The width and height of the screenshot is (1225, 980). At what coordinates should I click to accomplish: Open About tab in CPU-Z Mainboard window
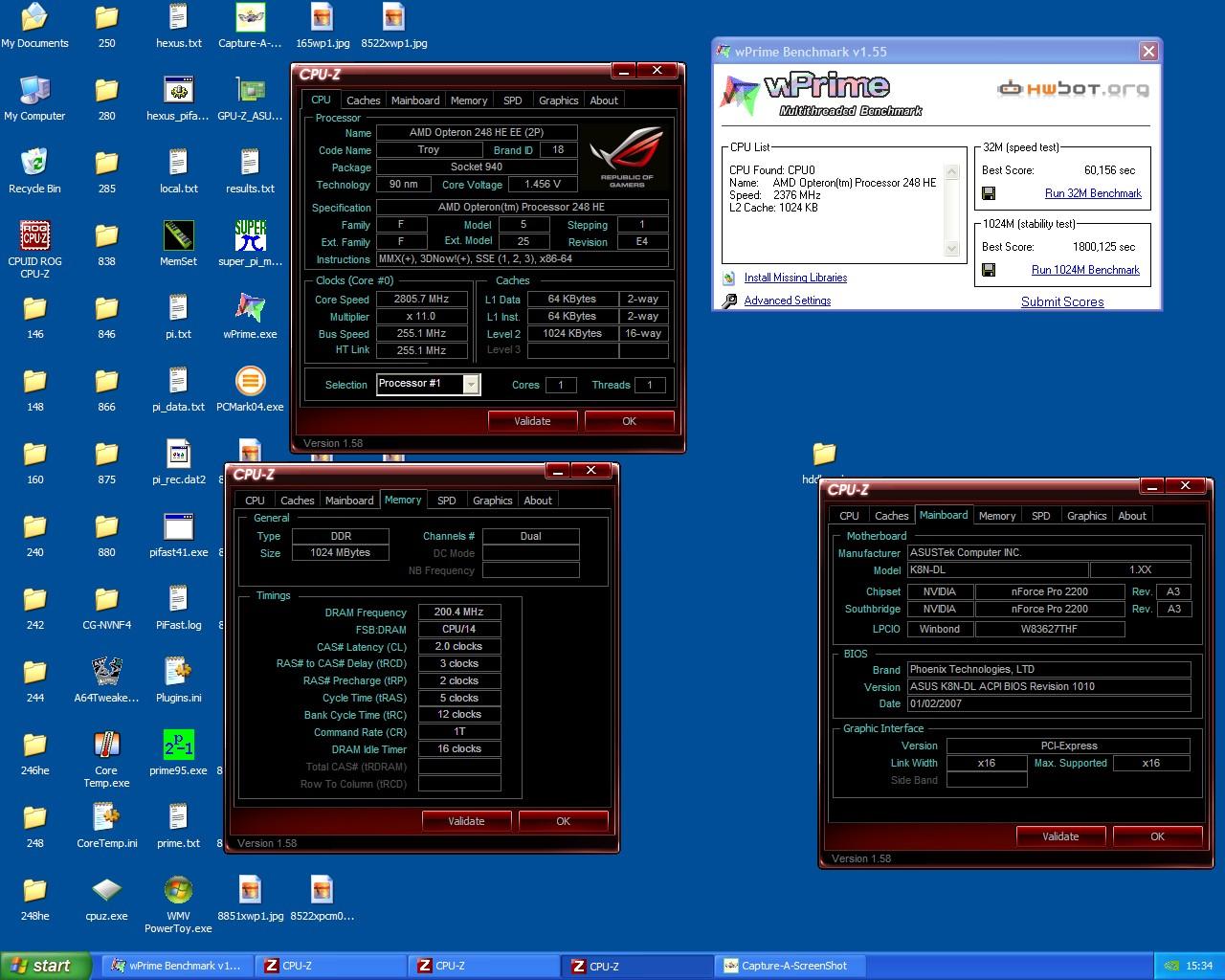pyautogui.click(x=1132, y=516)
